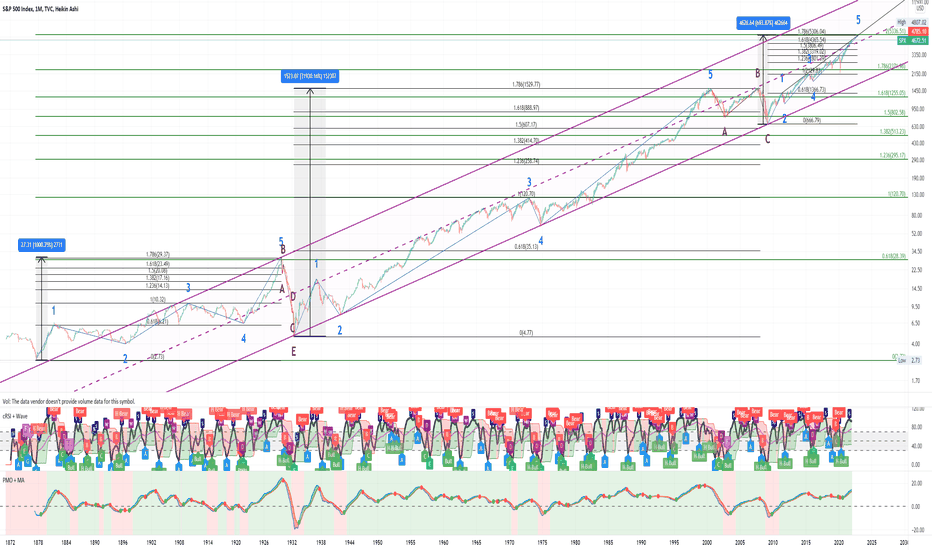This screenshot has height=550, width=932.
Task: Select the Low 2.73 price label
Action: point(911,360)
